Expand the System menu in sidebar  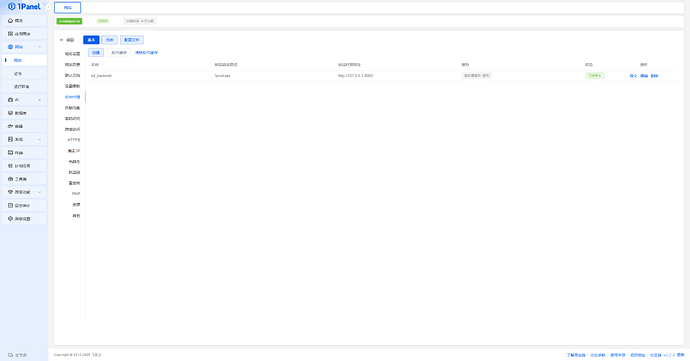coord(40,140)
